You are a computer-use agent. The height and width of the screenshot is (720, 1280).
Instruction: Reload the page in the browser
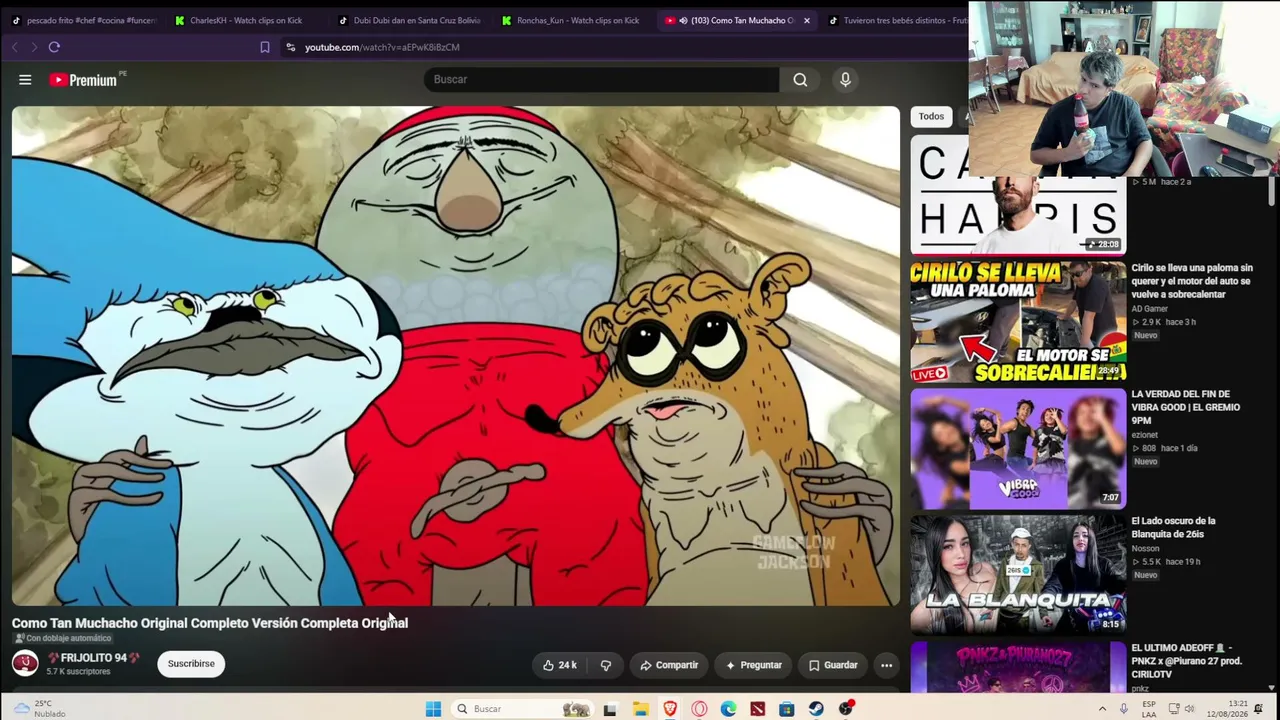(54, 47)
